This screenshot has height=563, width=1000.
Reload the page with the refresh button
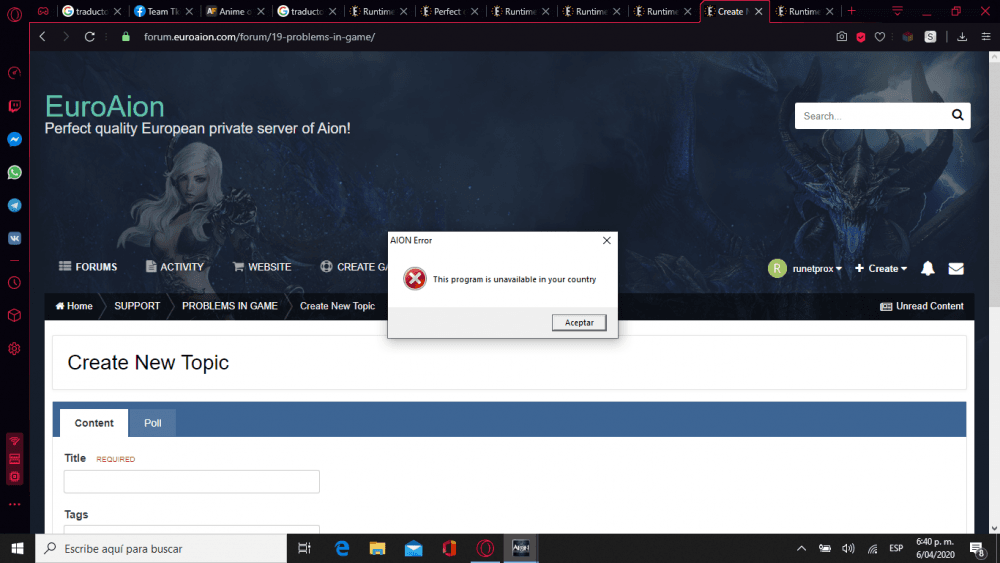[x=90, y=36]
